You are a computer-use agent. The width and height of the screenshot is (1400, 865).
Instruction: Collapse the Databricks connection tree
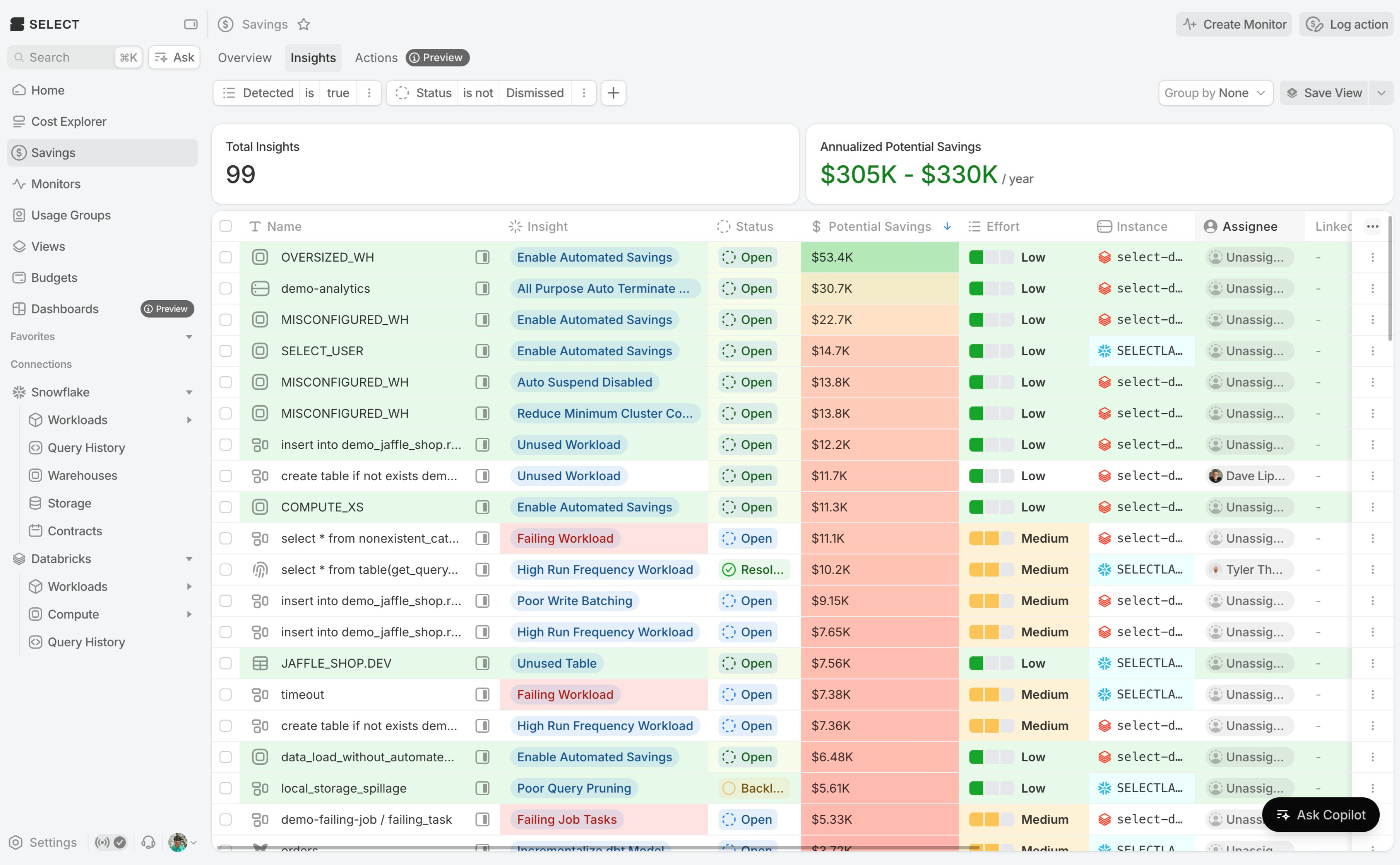point(189,559)
